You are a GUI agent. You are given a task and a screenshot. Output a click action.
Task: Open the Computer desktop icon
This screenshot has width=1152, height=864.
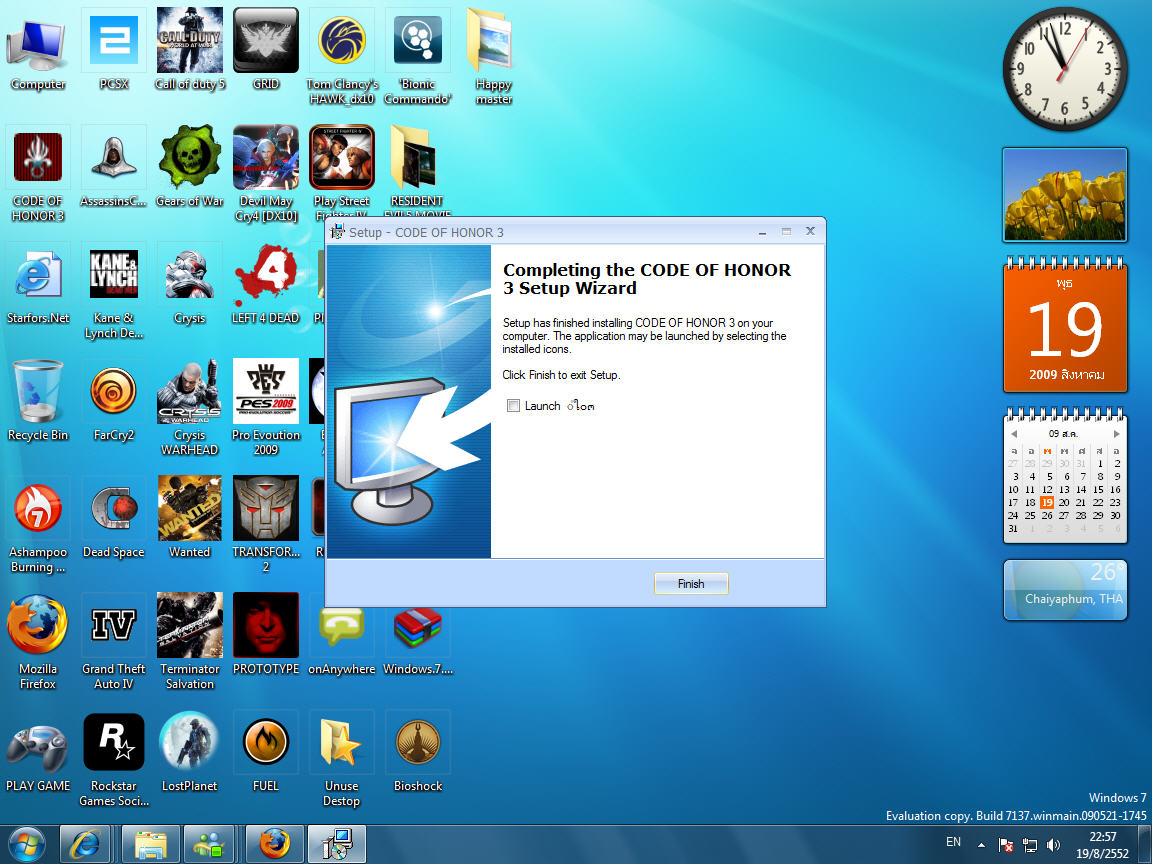37,51
